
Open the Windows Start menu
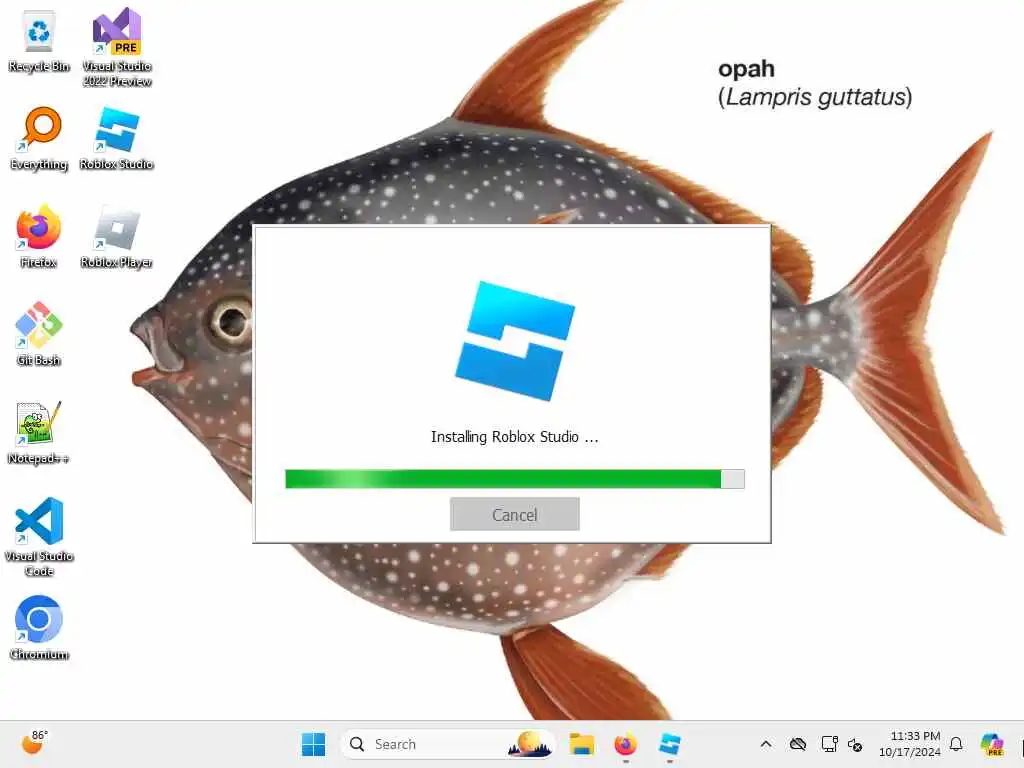[x=313, y=744]
